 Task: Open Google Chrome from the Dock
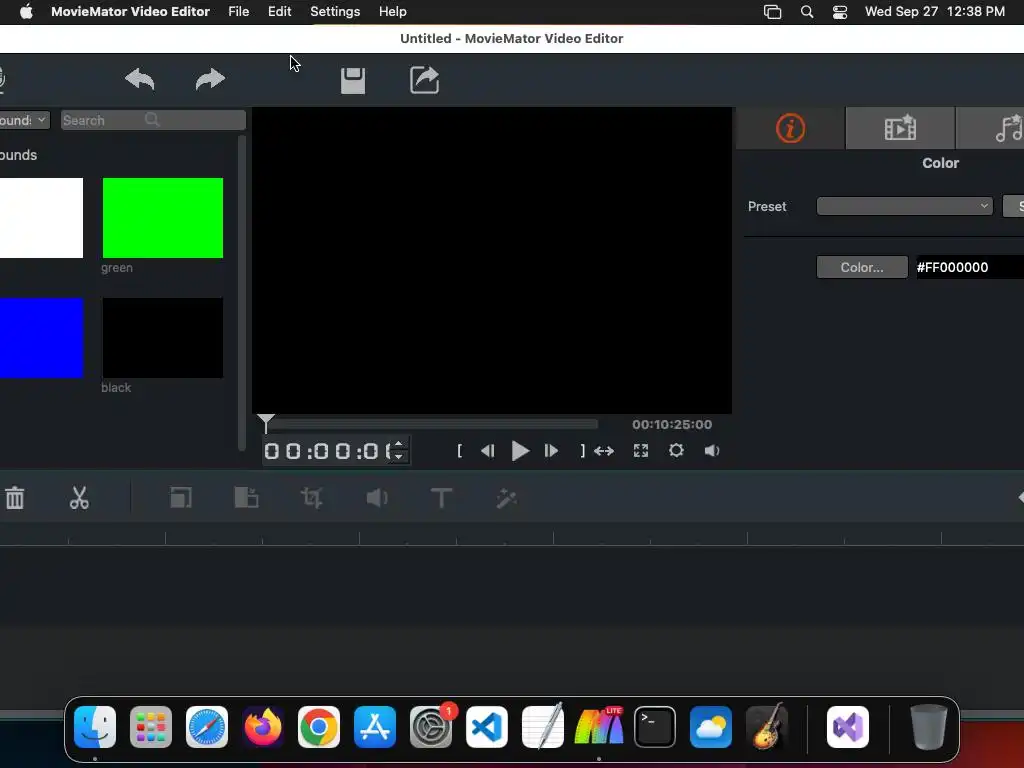coord(319,727)
